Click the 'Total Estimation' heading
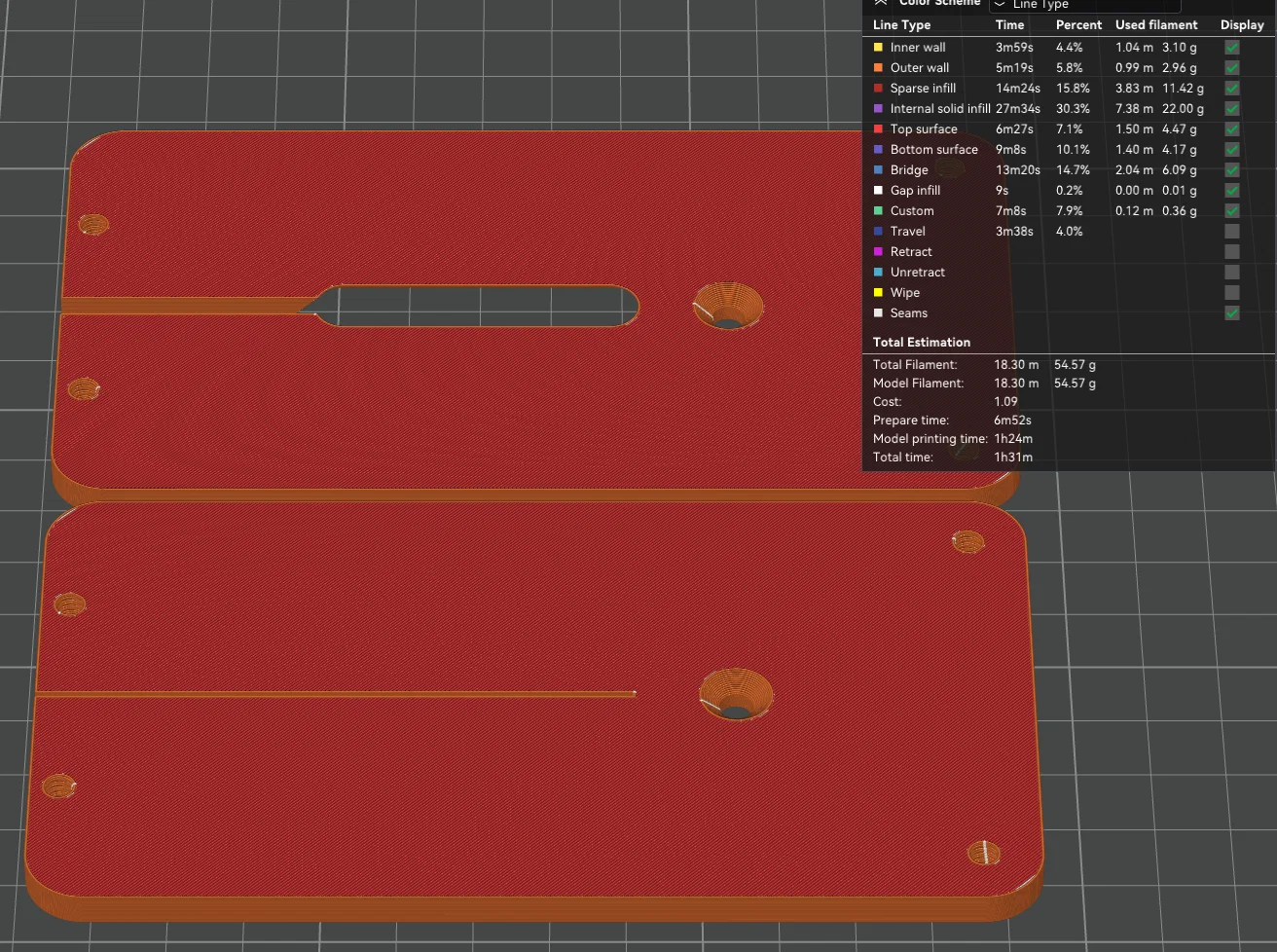Image resolution: width=1277 pixels, height=952 pixels. click(922, 342)
